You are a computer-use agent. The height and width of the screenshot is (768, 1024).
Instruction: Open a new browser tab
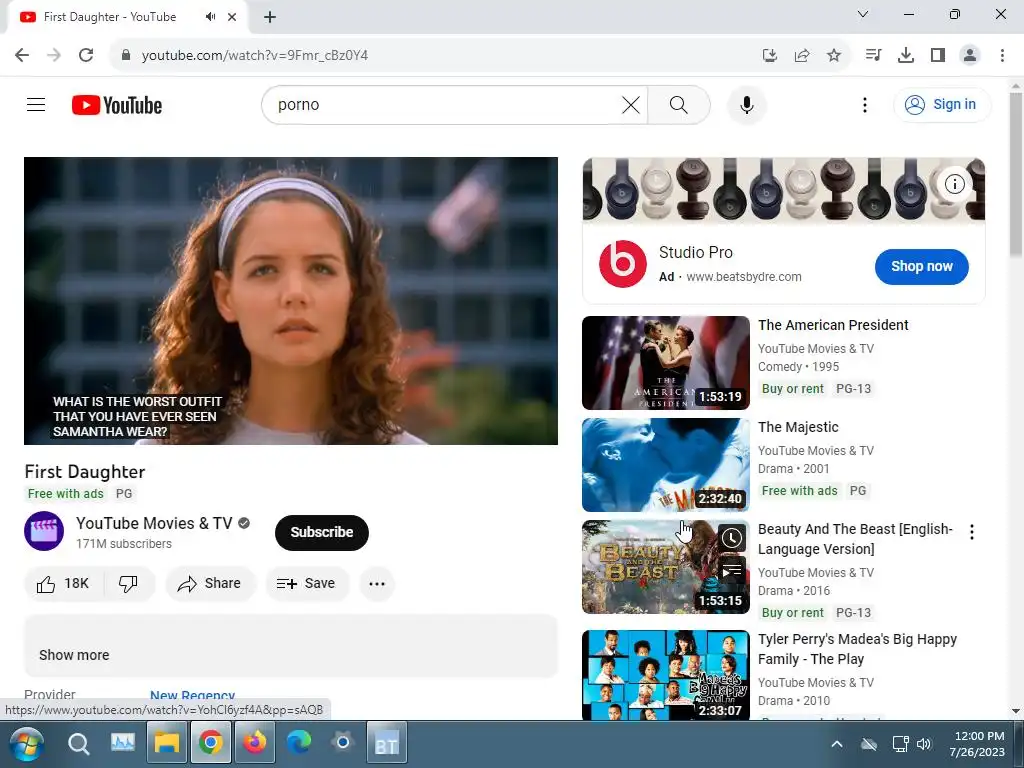tap(270, 17)
